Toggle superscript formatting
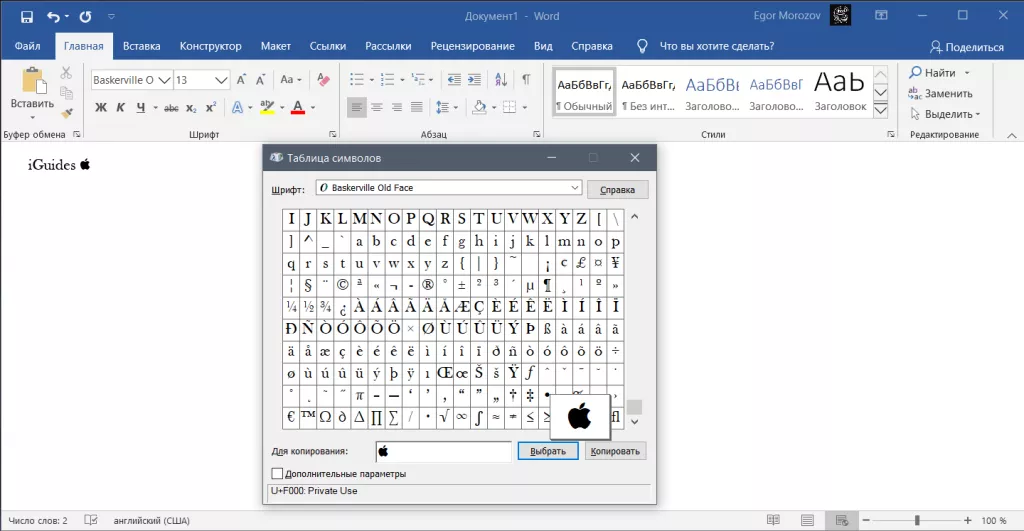The height and width of the screenshot is (531, 1024). tap(211, 107)
